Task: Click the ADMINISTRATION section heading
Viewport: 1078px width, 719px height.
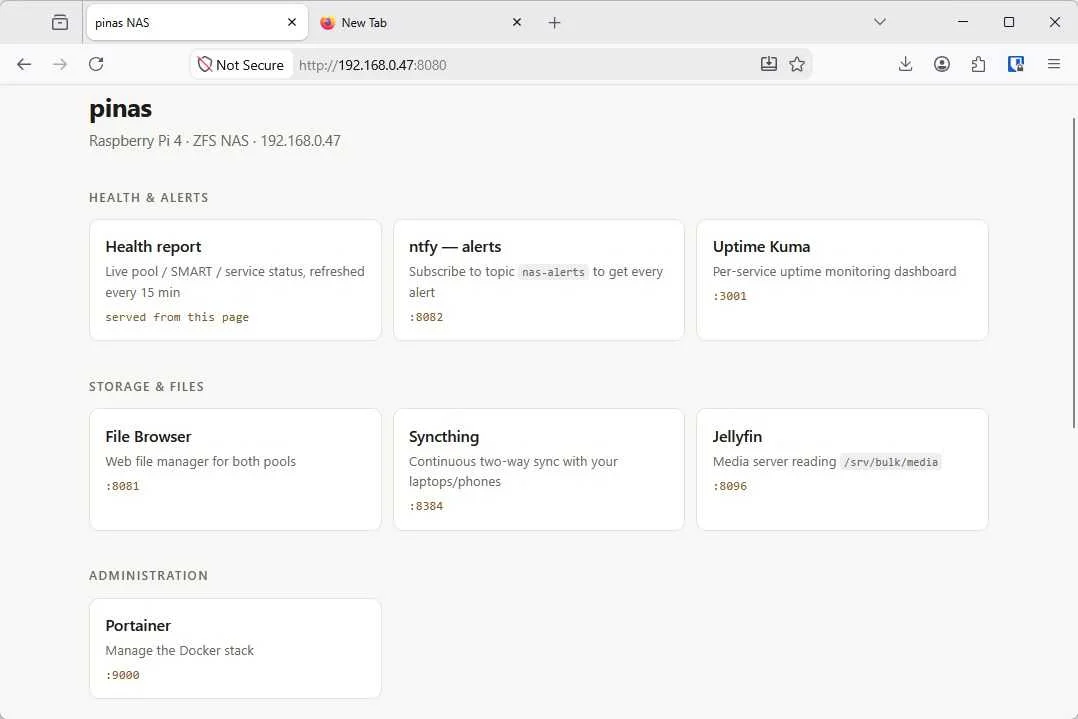Action: [148, 575]
